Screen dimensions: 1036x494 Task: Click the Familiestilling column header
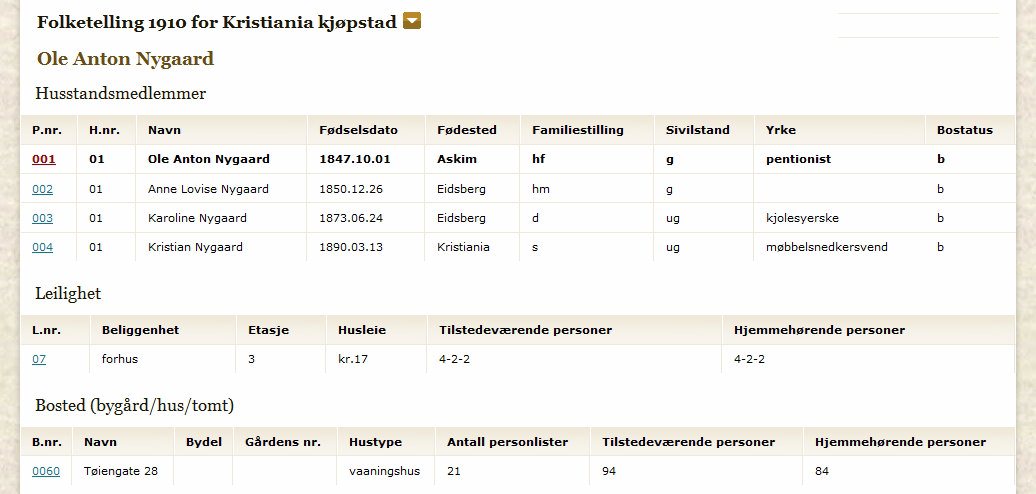(577, 130)
